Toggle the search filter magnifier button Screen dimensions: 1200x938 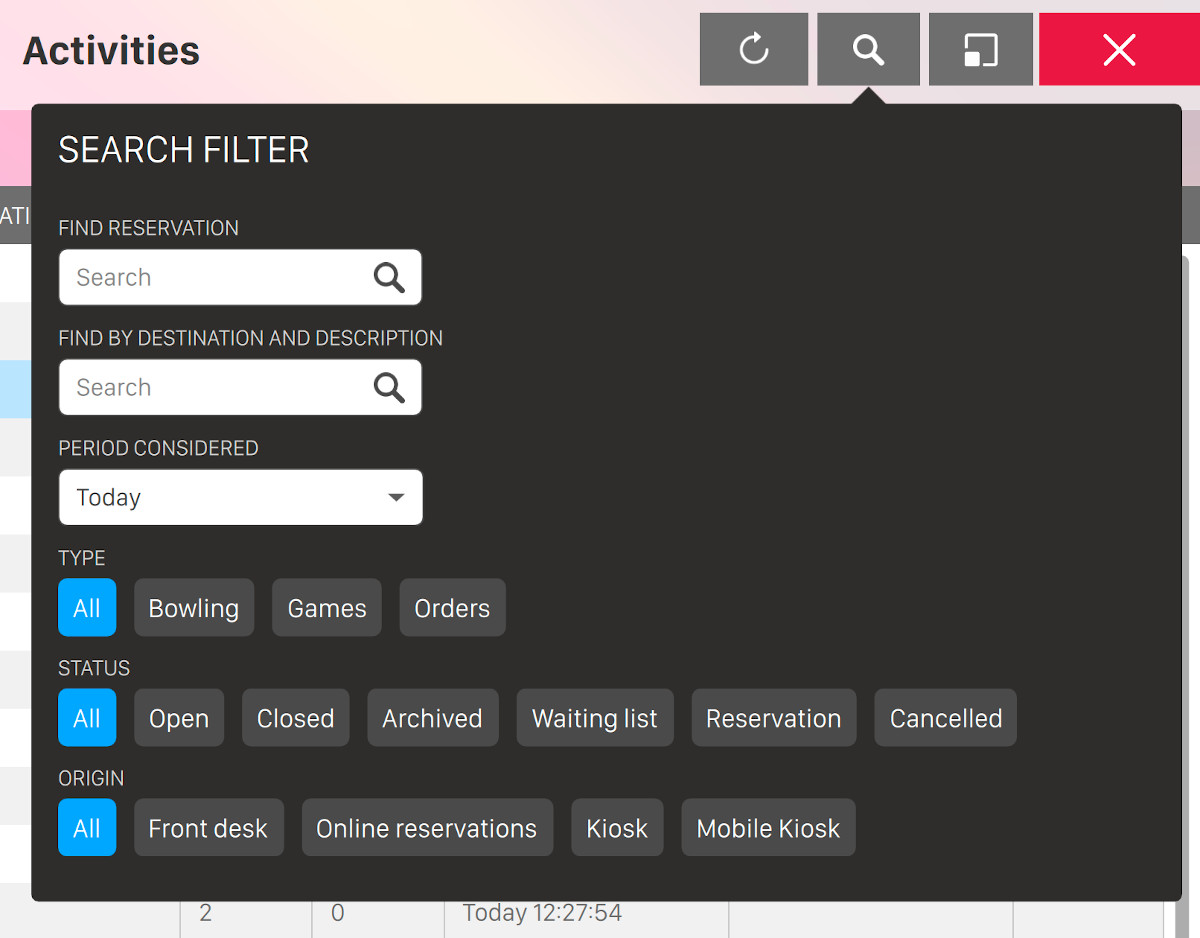(868, 49)
